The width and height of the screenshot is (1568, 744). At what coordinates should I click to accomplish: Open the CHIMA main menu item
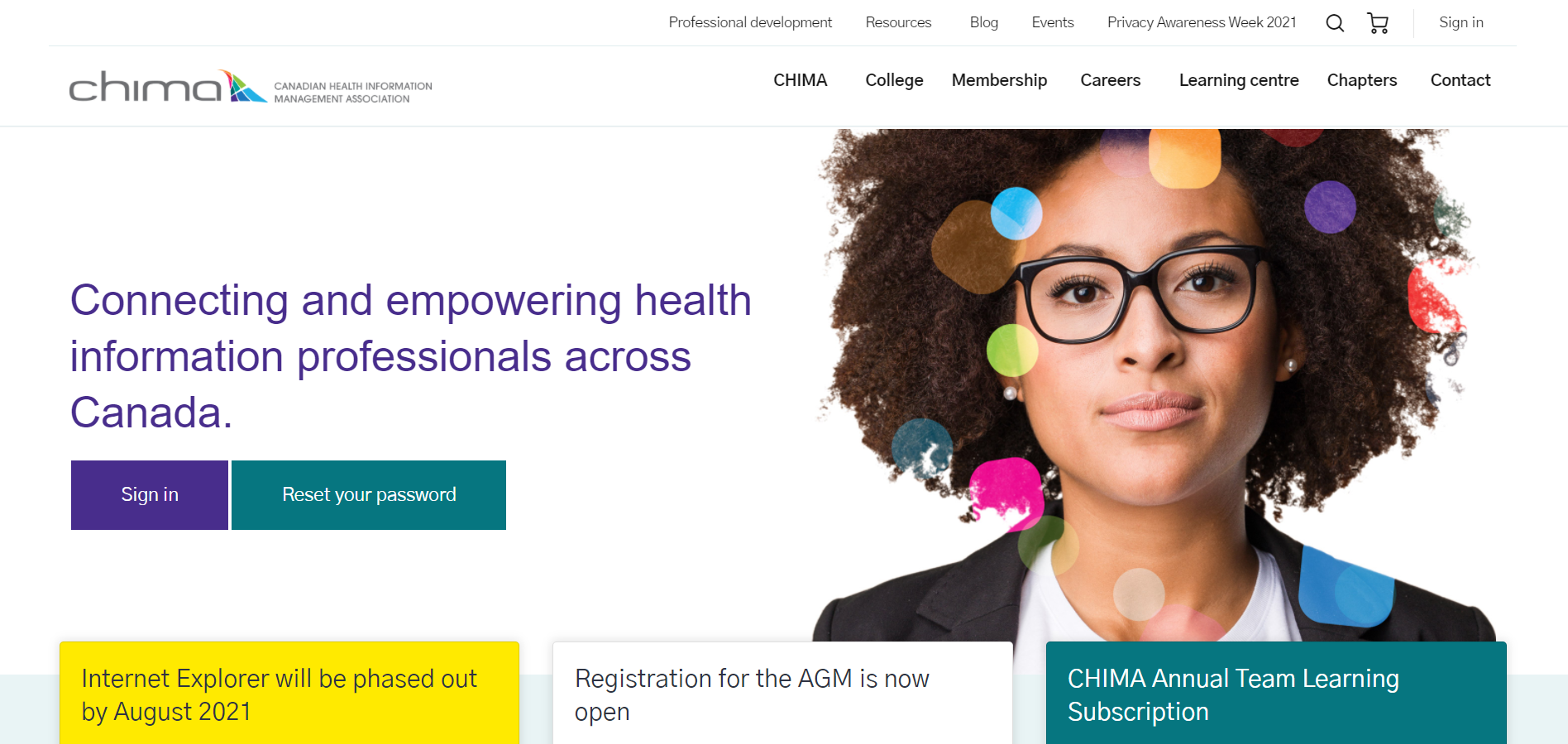800,80
